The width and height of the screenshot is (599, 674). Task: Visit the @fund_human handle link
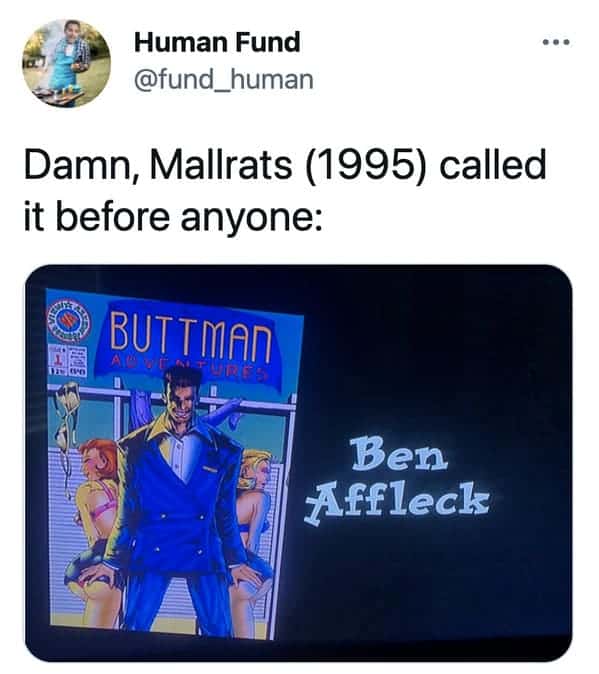pos(223,80)
